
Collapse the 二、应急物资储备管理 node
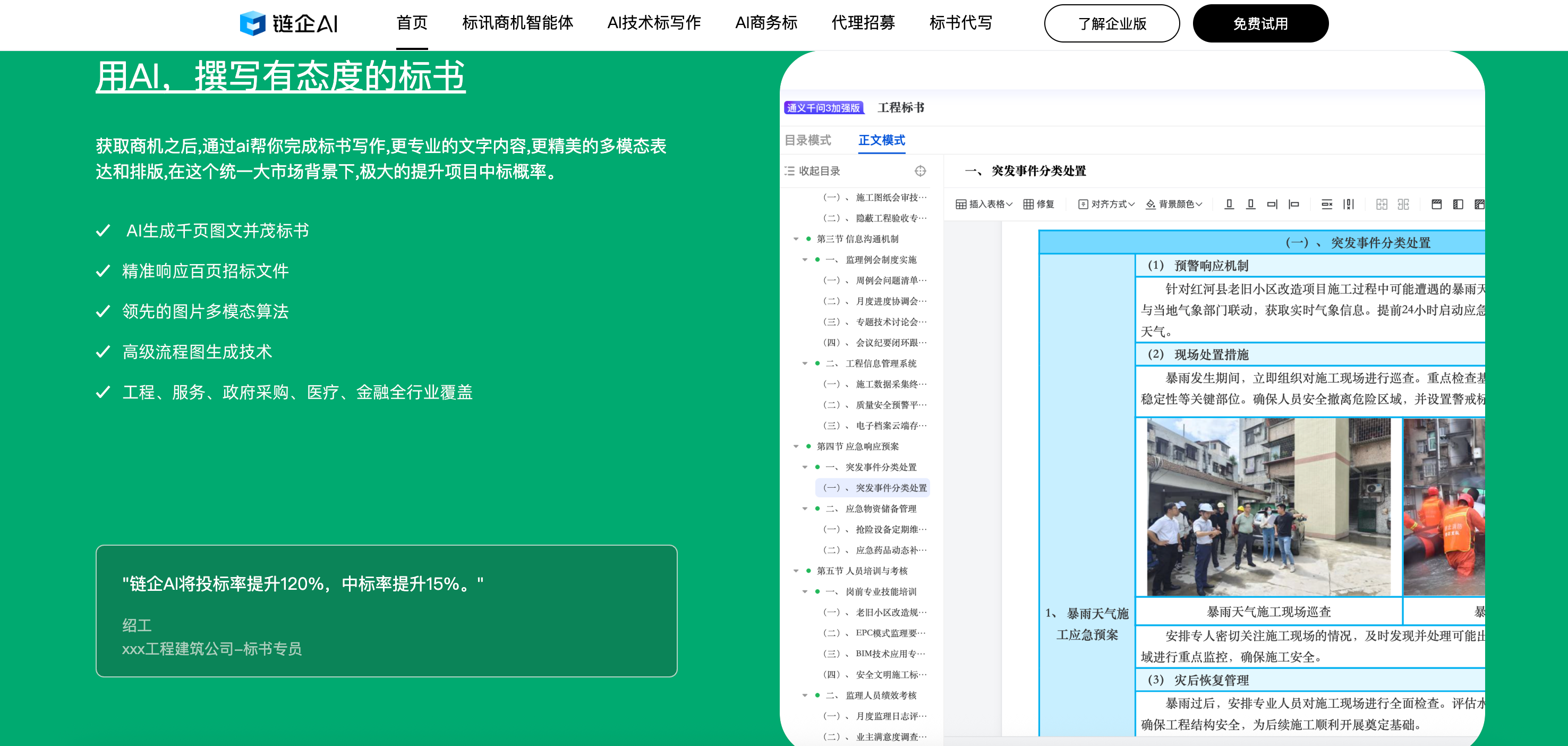point(805,508)
